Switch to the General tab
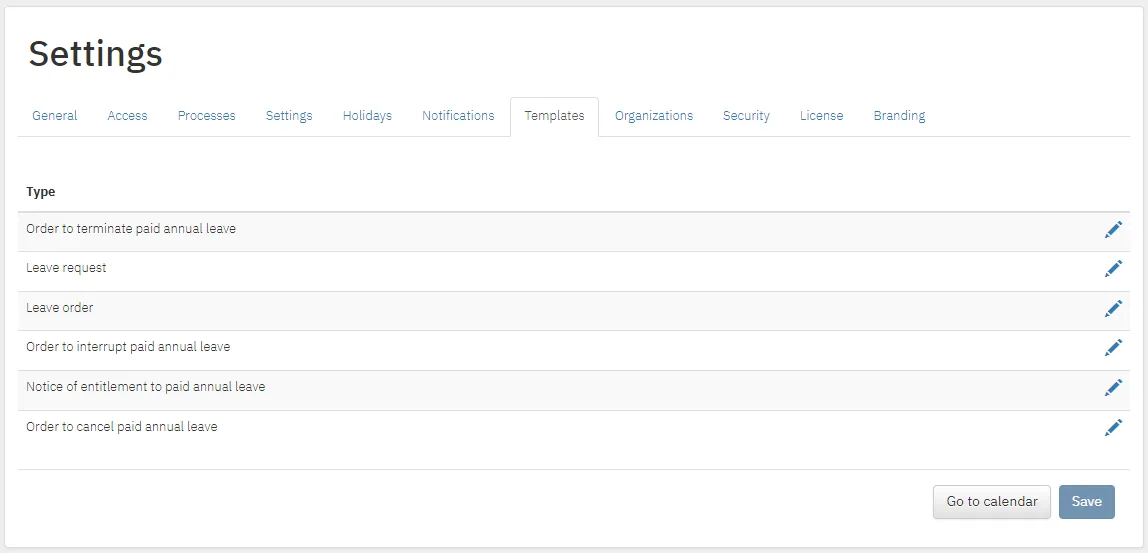 coord(55,116)
